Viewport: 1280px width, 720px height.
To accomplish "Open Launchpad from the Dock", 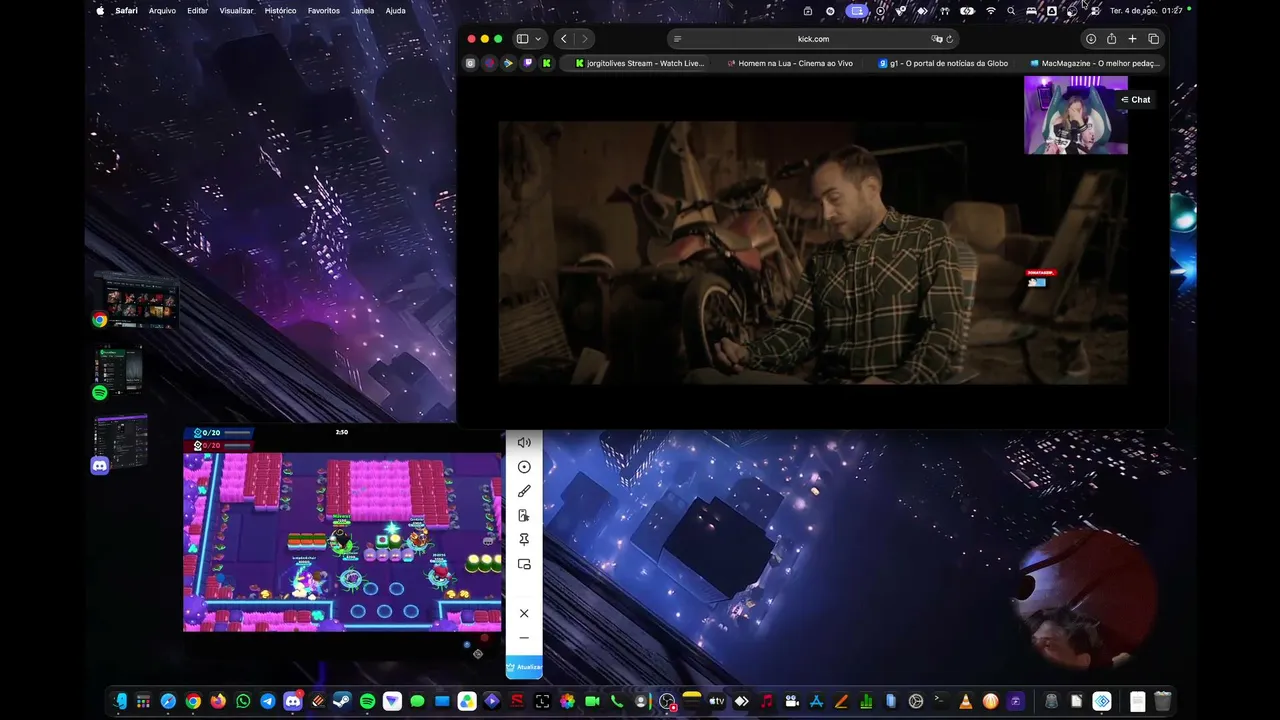I will tap(144, 701).
